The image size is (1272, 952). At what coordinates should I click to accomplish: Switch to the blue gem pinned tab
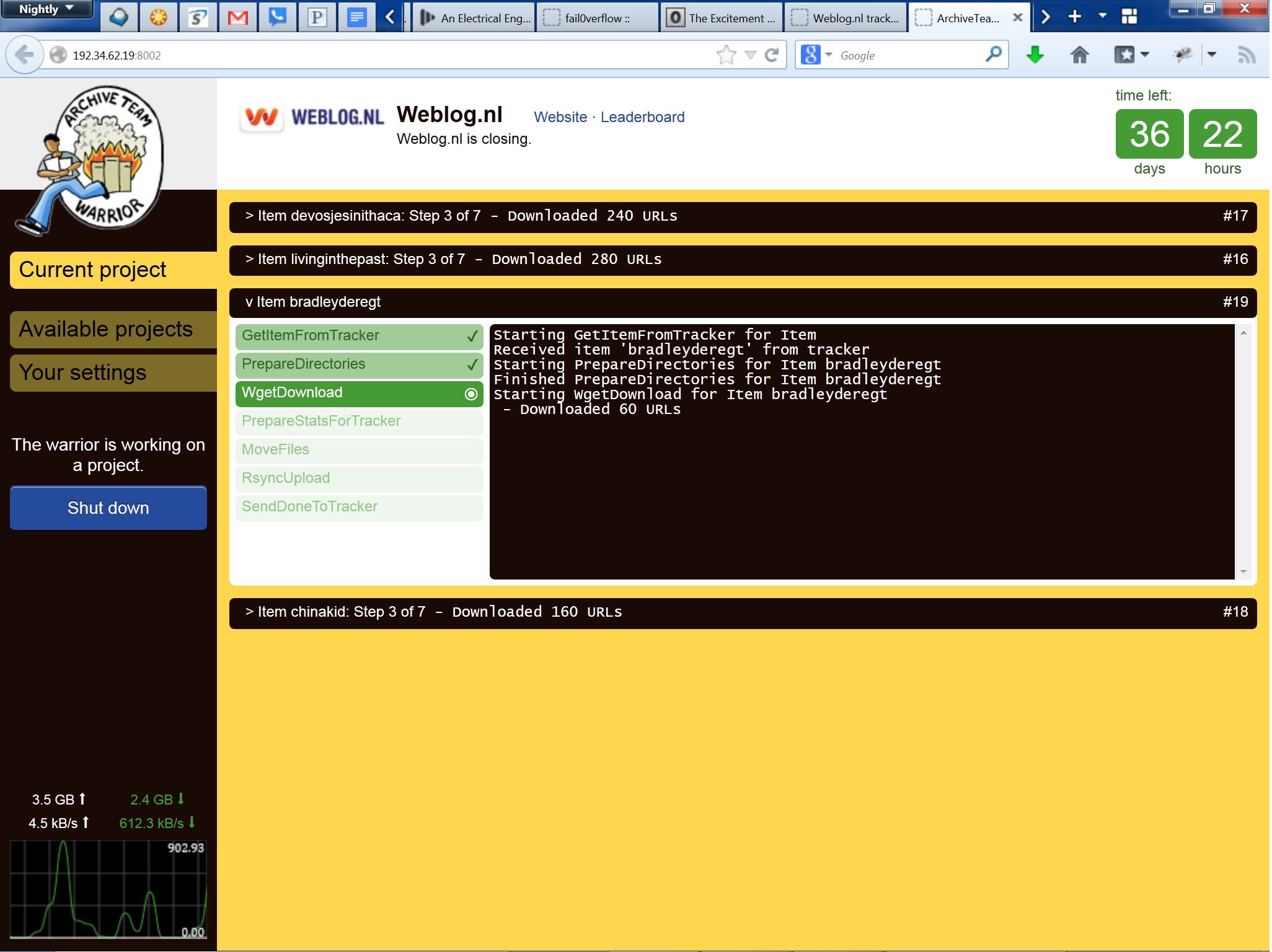[118, 17]
